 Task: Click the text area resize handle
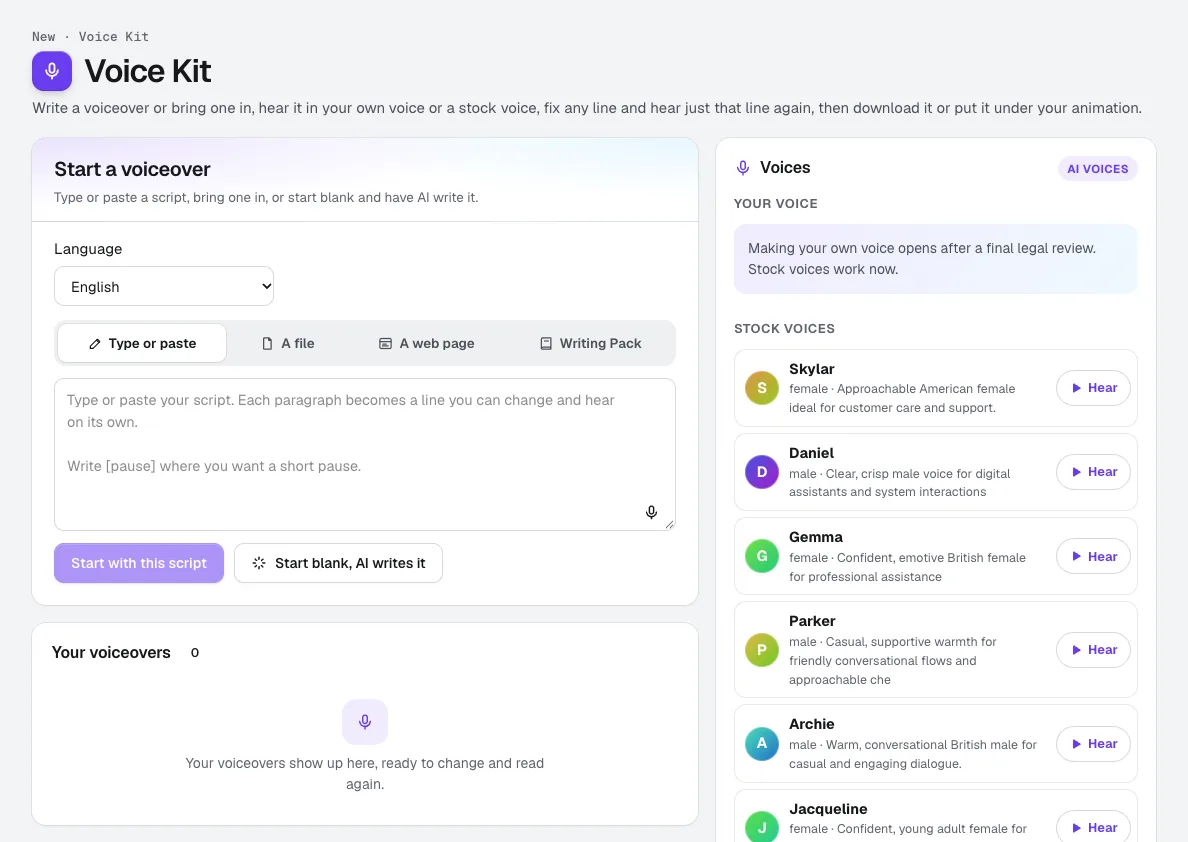click(x=669, y=524)
